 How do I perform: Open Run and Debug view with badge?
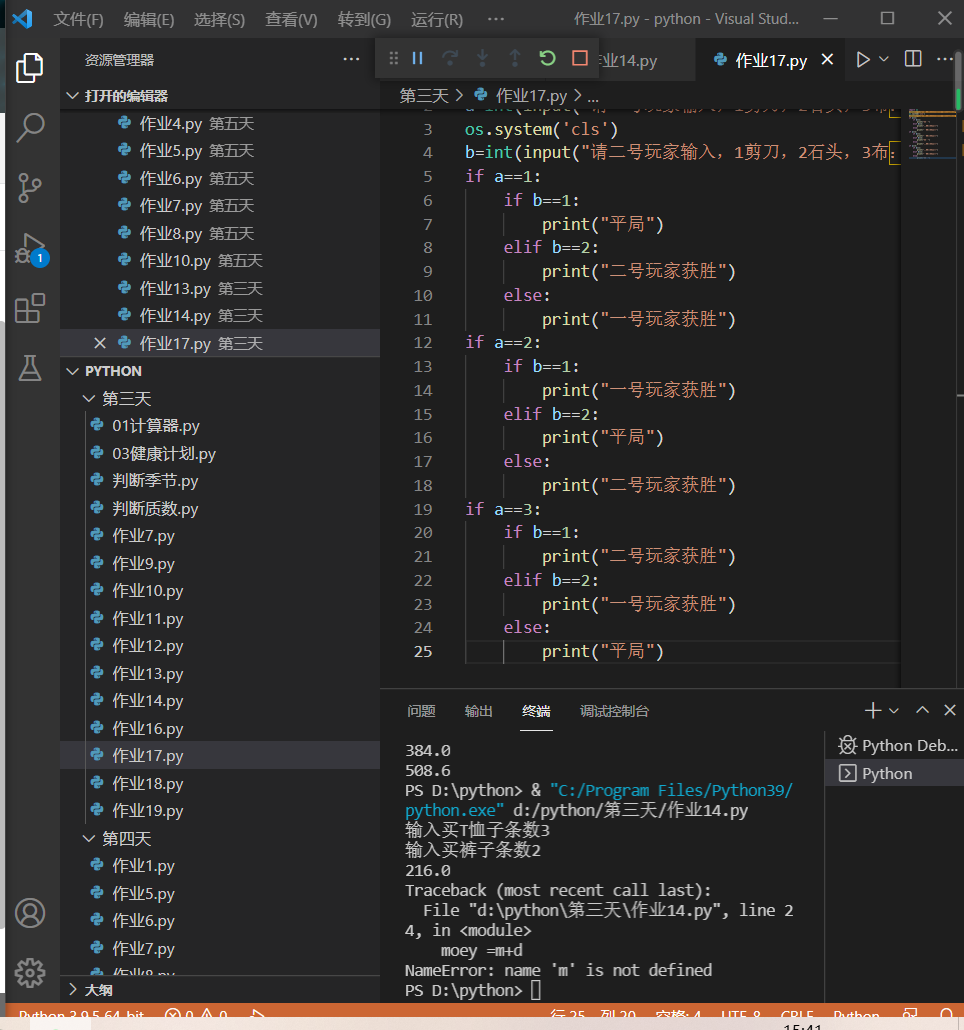31,249
